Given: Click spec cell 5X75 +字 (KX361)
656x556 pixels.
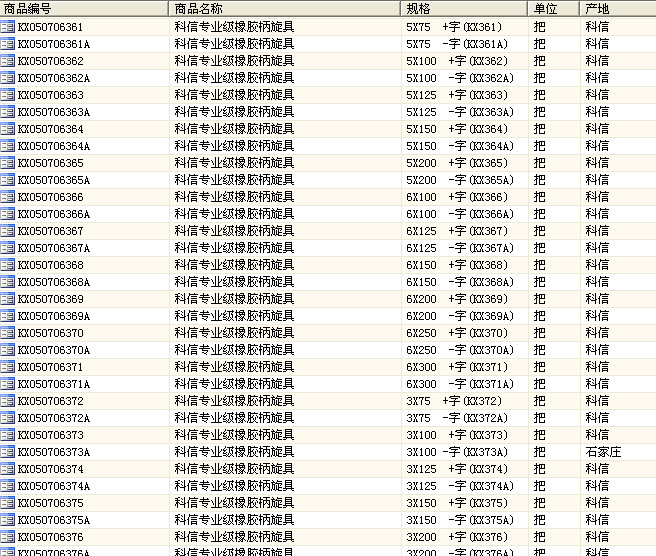Looking at the screenshot, I should [x=454, y=27].
